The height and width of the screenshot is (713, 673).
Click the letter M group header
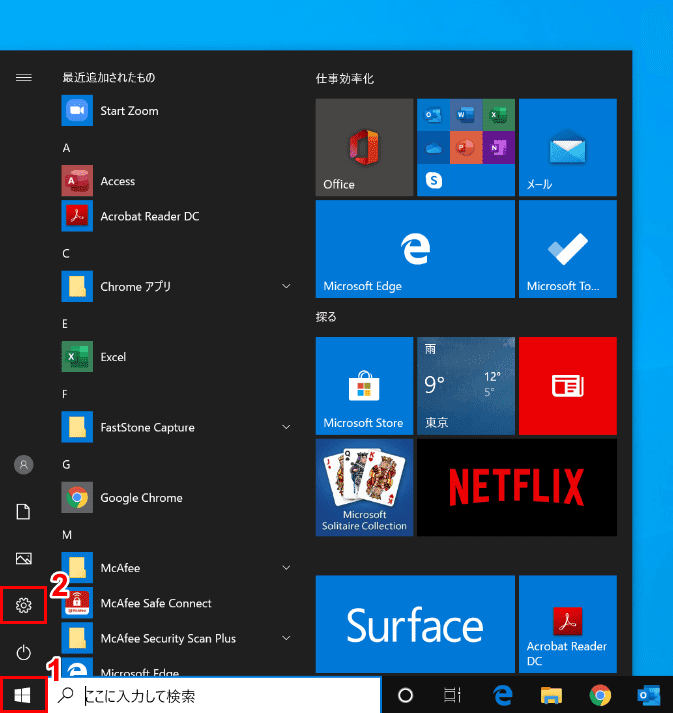tap(67, 535)
